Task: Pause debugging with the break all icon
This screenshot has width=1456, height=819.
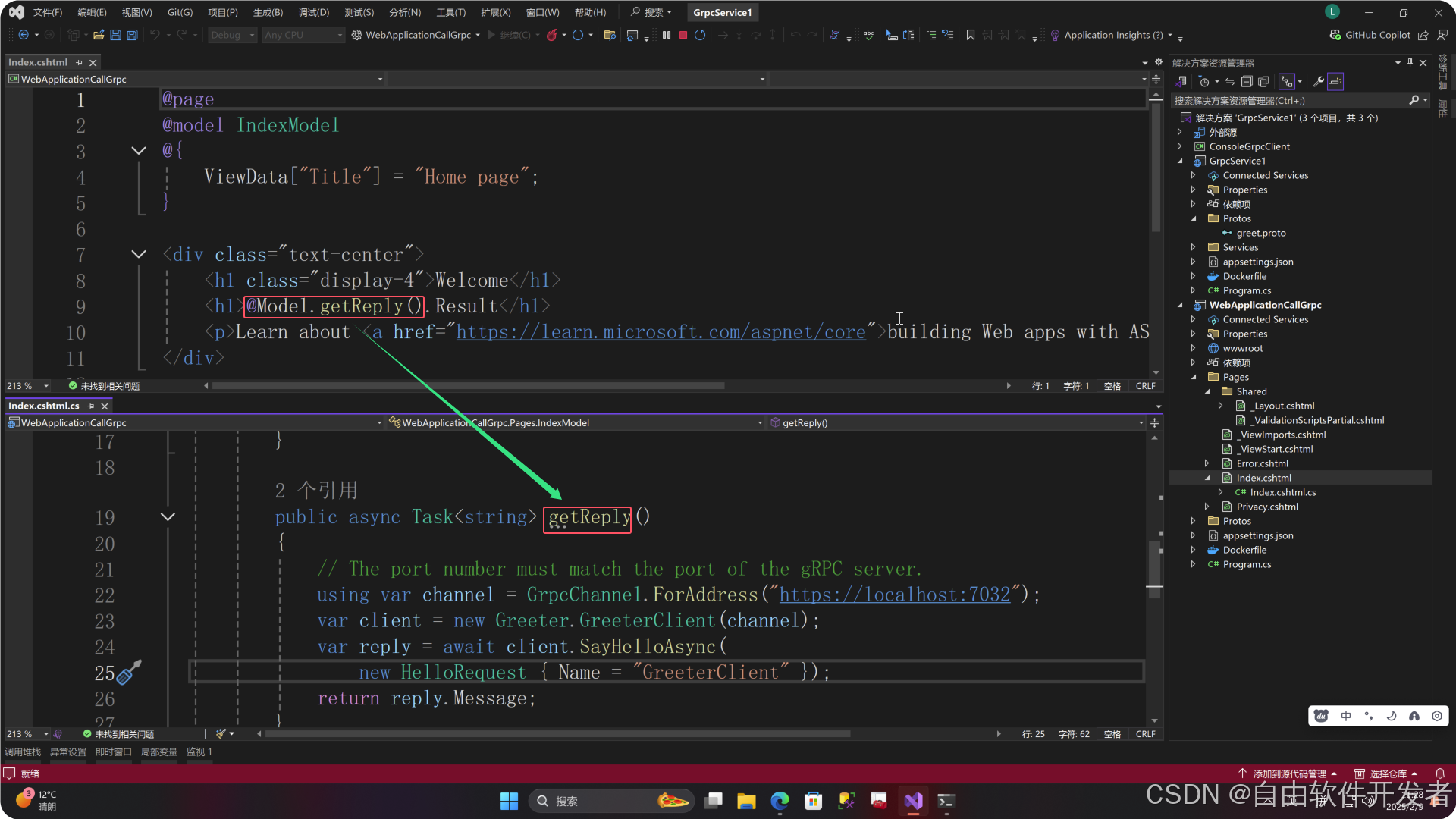Action: click(x=667, y=35)
